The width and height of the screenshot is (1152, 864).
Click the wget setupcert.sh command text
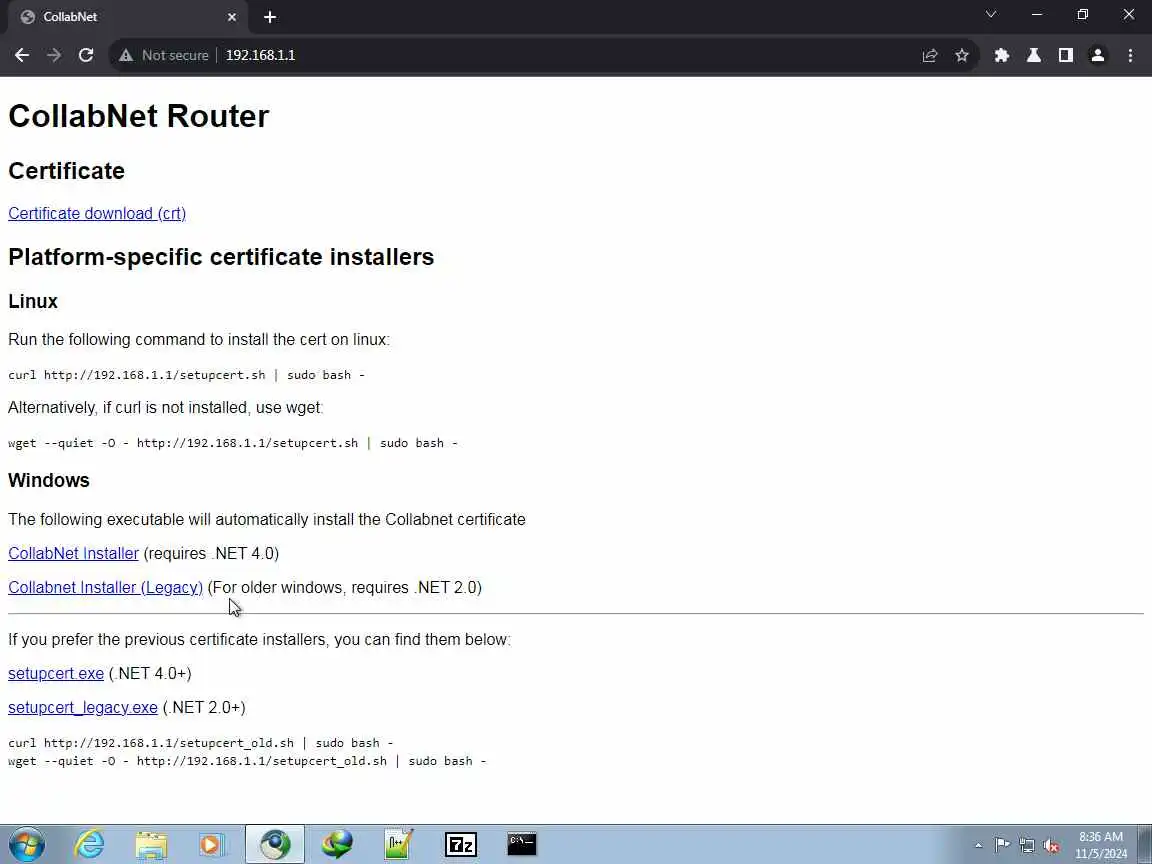[x=233, y=443]
